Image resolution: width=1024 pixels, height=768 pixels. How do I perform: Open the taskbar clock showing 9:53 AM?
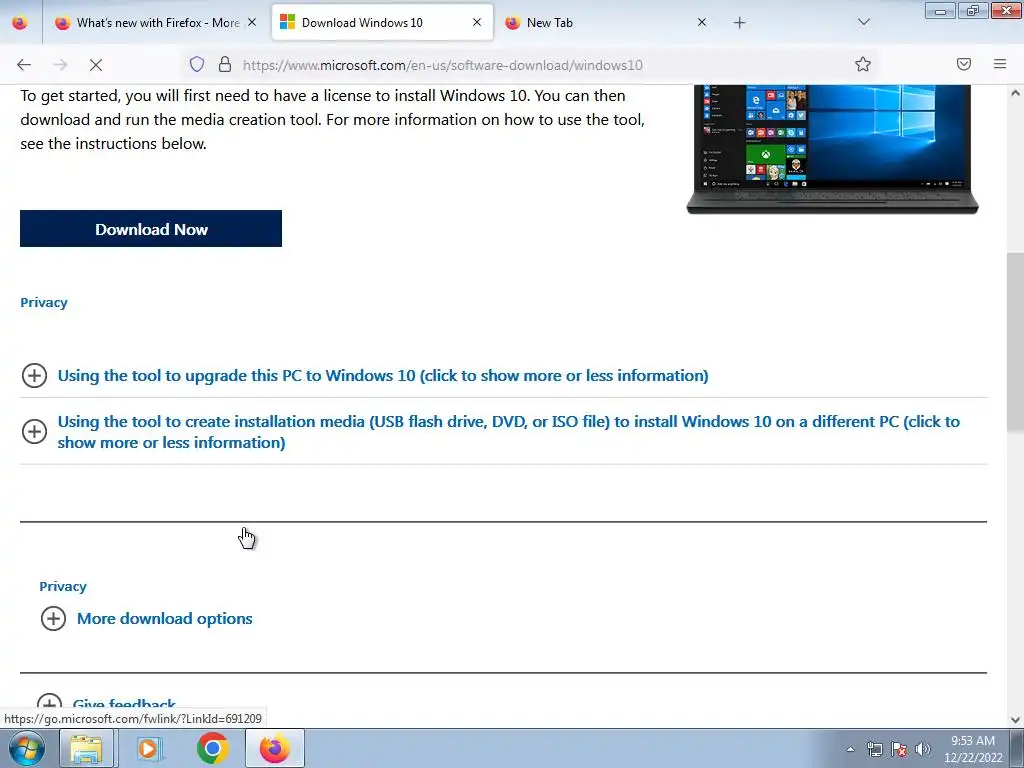click(x=973, y=749)
